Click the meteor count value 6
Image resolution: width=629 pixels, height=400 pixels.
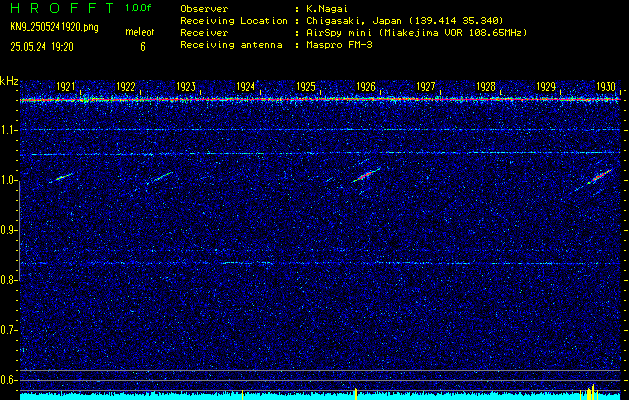tap(143, 47)
